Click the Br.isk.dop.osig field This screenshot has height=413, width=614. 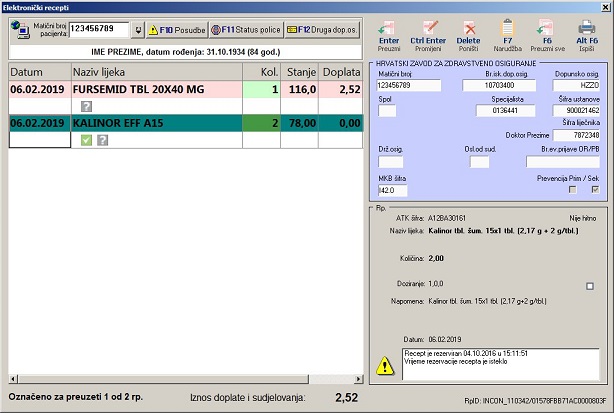point(499,85)
